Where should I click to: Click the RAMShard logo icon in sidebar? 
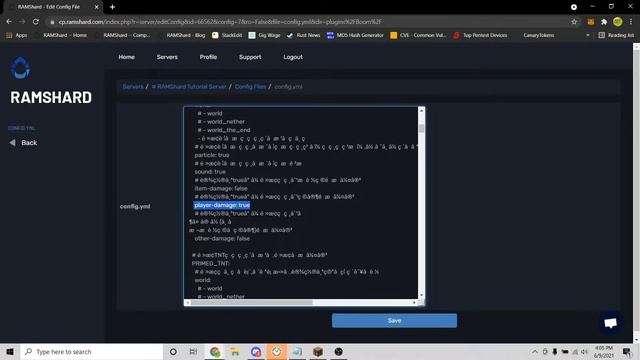(20, 68)
